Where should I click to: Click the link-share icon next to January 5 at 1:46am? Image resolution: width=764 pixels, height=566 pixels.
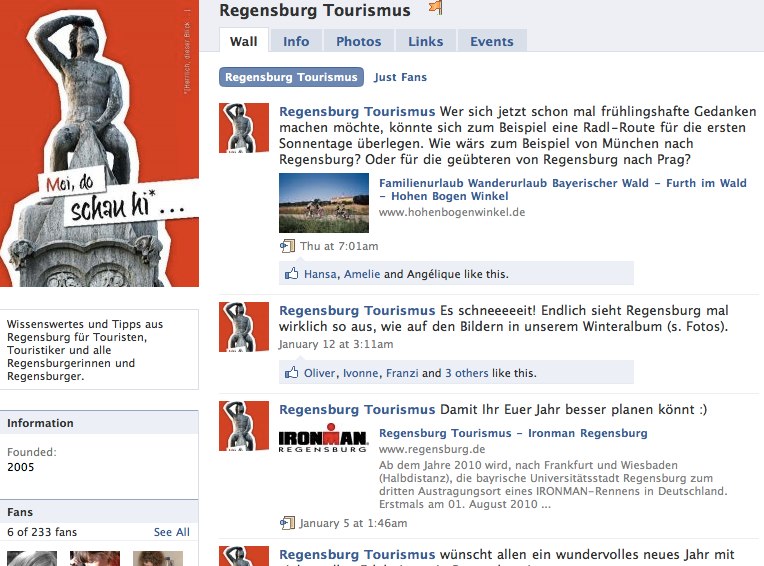(287, 523)
